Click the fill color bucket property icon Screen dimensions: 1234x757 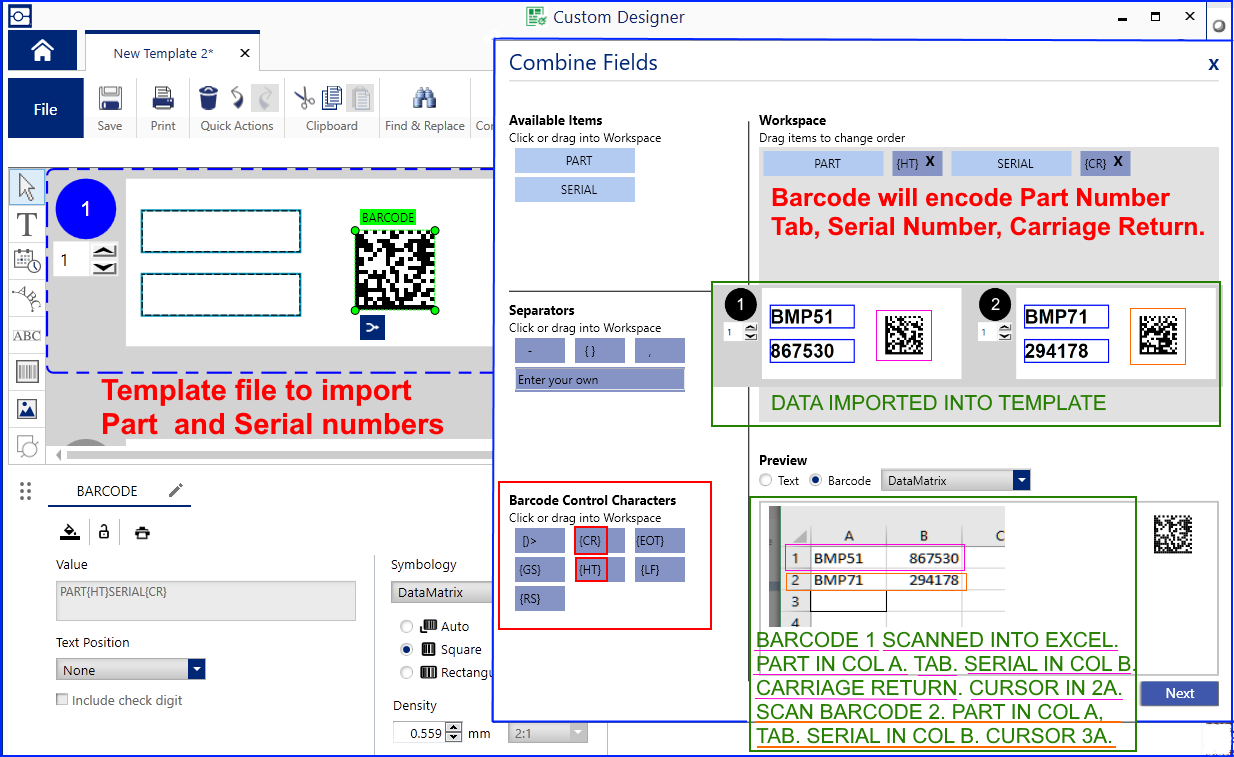[69, 531]
